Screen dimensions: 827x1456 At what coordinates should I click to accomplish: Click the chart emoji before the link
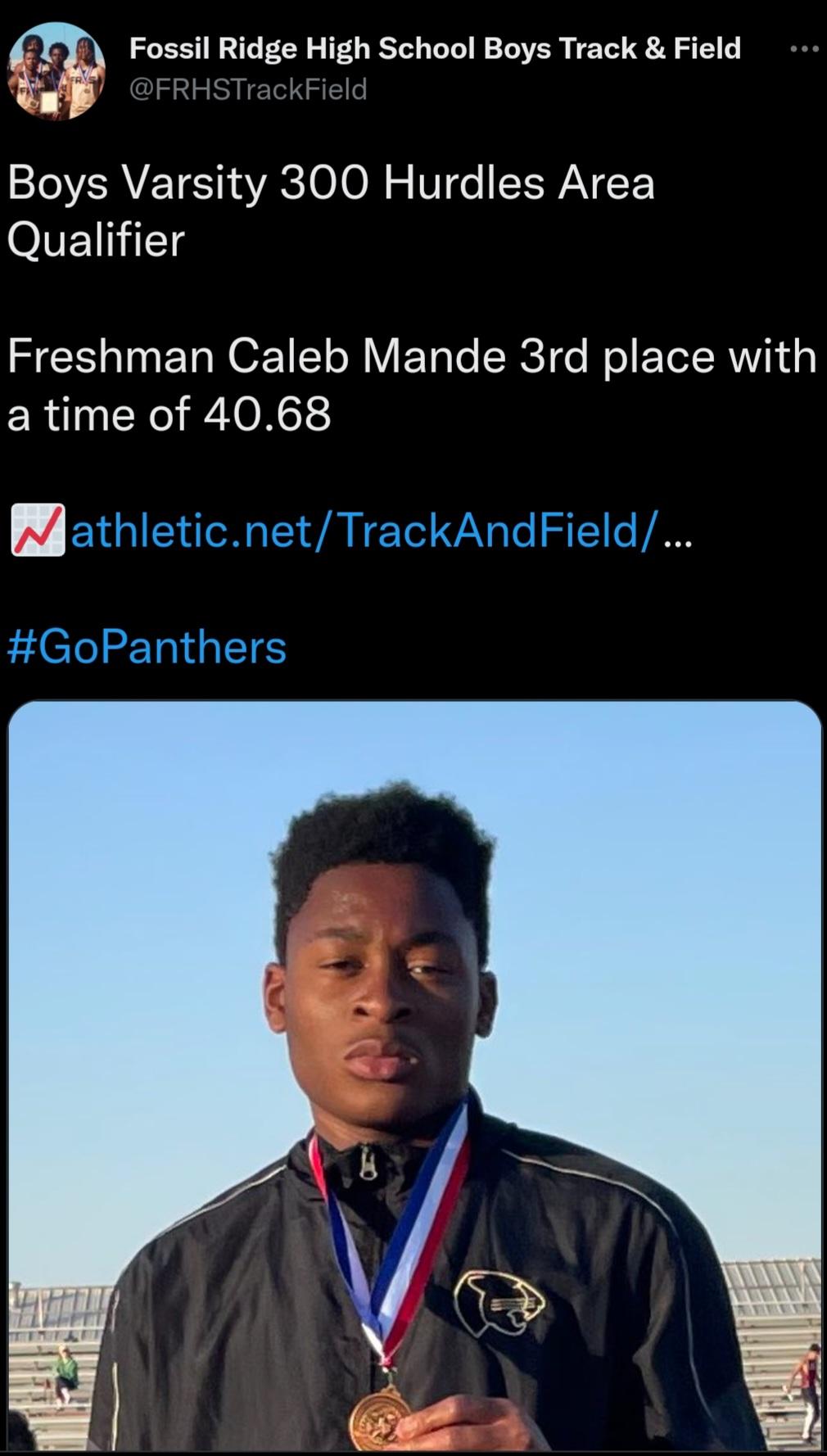(38, 531)
